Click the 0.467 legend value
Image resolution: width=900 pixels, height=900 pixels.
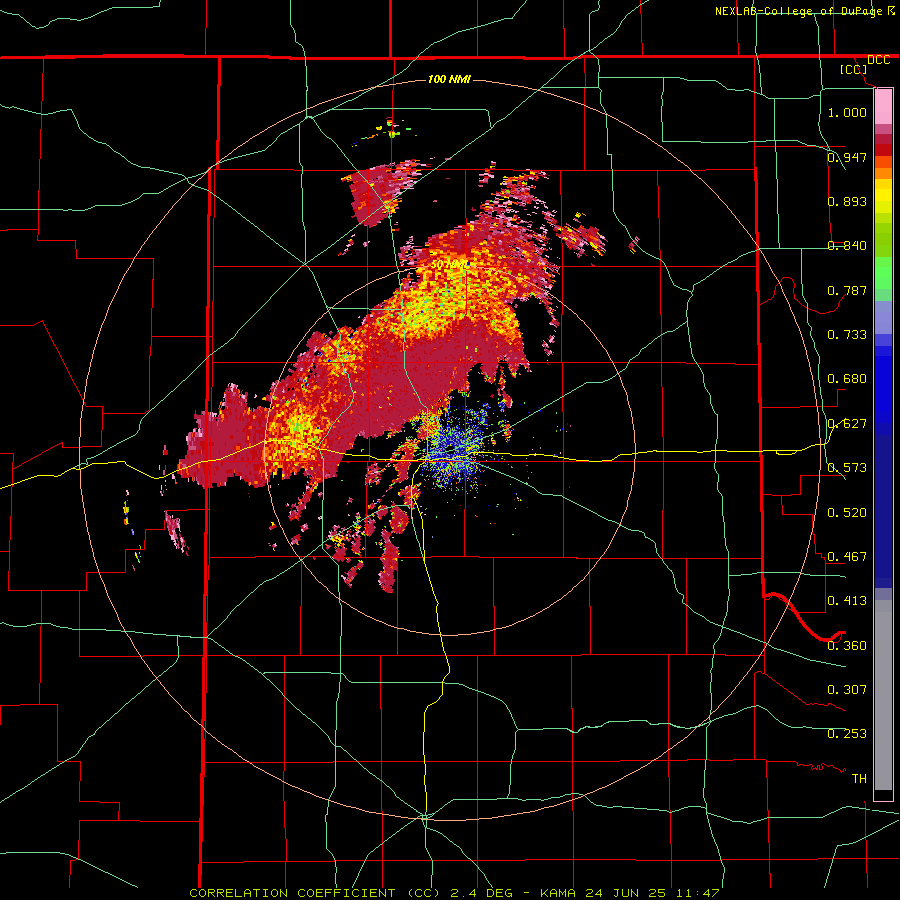click(x=847, y=557)
